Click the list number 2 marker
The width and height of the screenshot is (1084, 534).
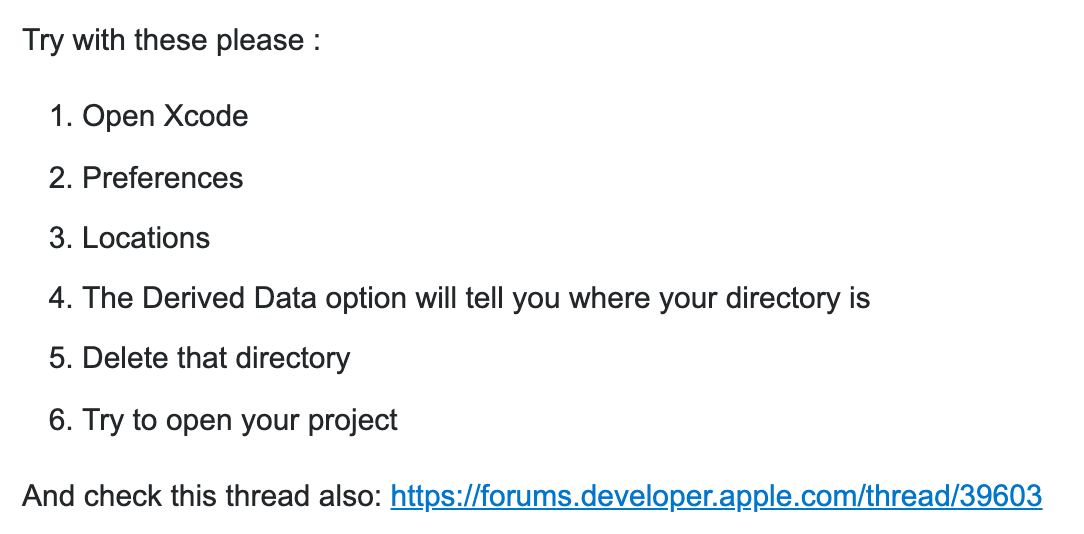(x=62, y=178)
